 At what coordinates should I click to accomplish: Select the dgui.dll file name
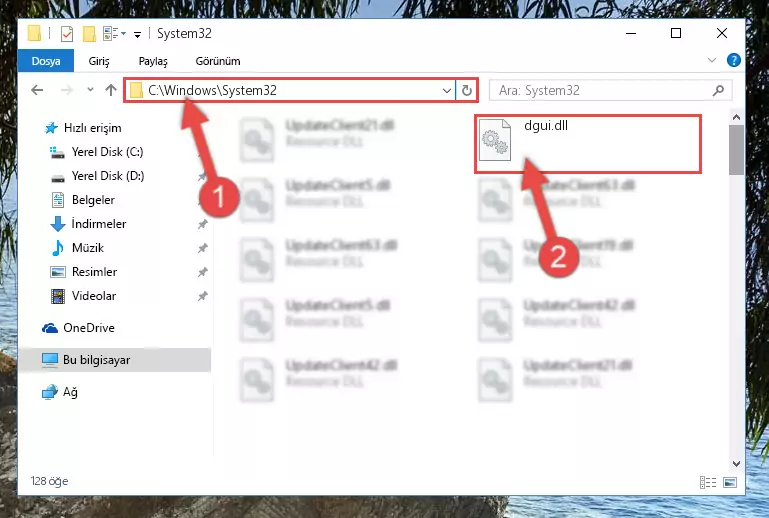click(546, 126)
